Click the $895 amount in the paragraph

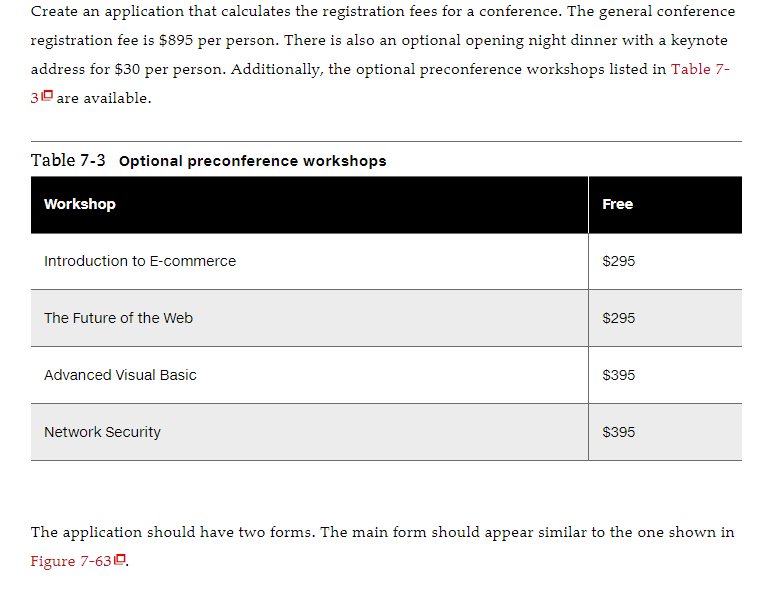176,40
